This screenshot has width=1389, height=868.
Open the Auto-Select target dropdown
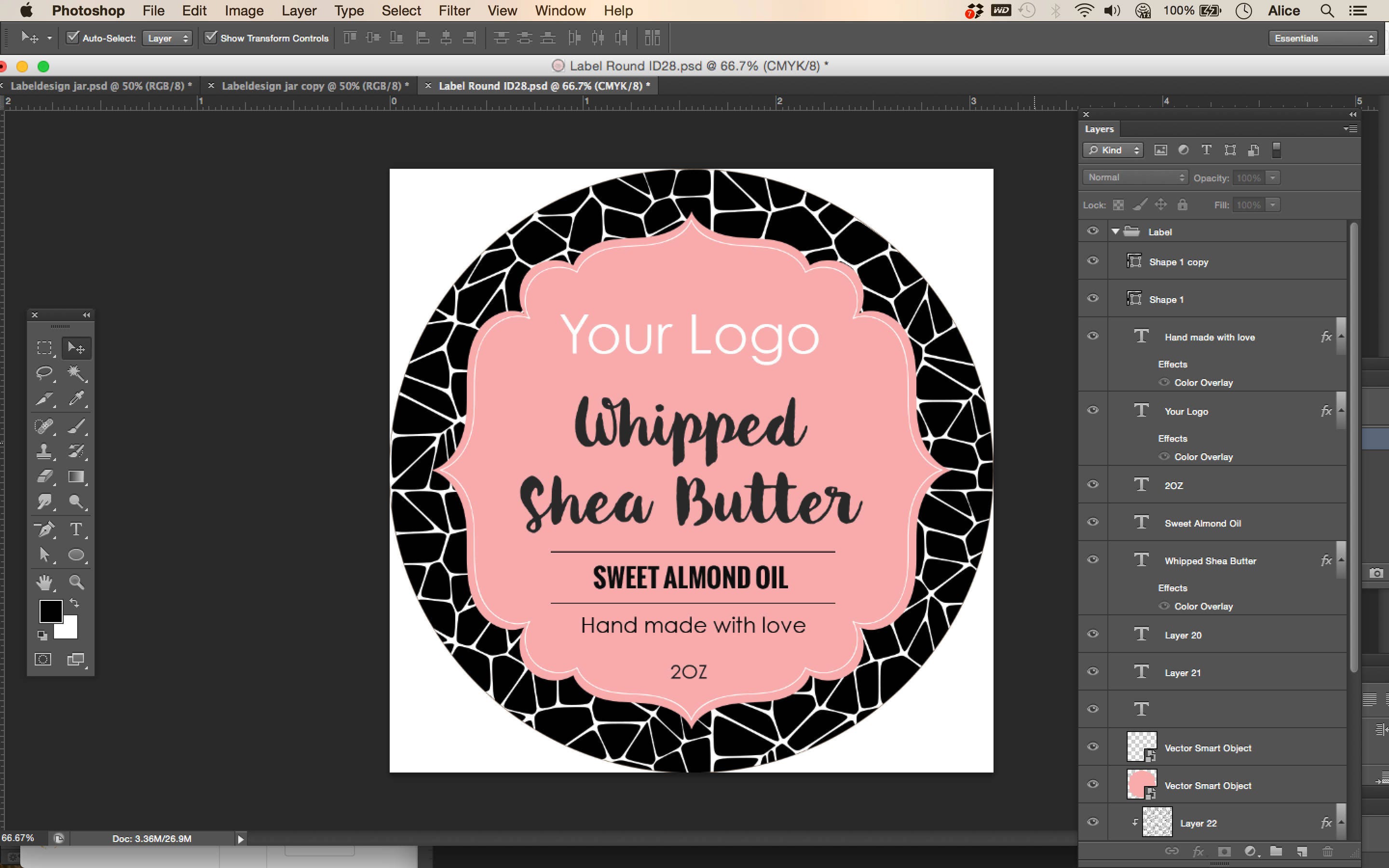[166, 38]
